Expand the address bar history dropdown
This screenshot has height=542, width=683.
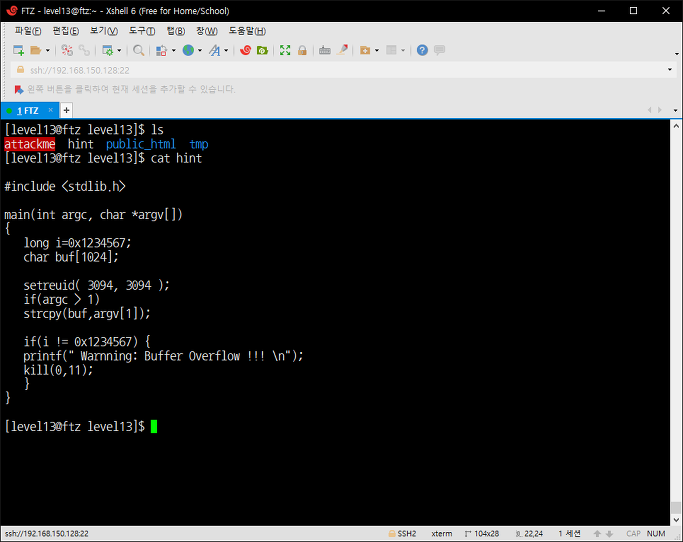click(670, 70)
